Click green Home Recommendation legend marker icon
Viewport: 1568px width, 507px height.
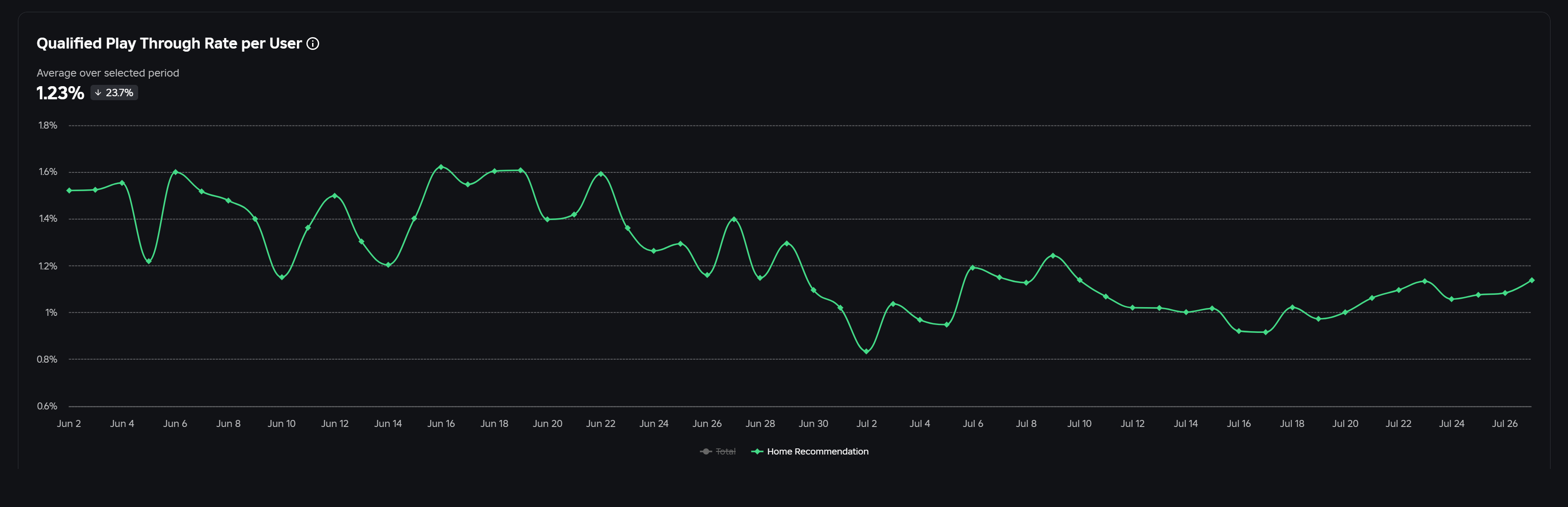(x=757, y=451)
